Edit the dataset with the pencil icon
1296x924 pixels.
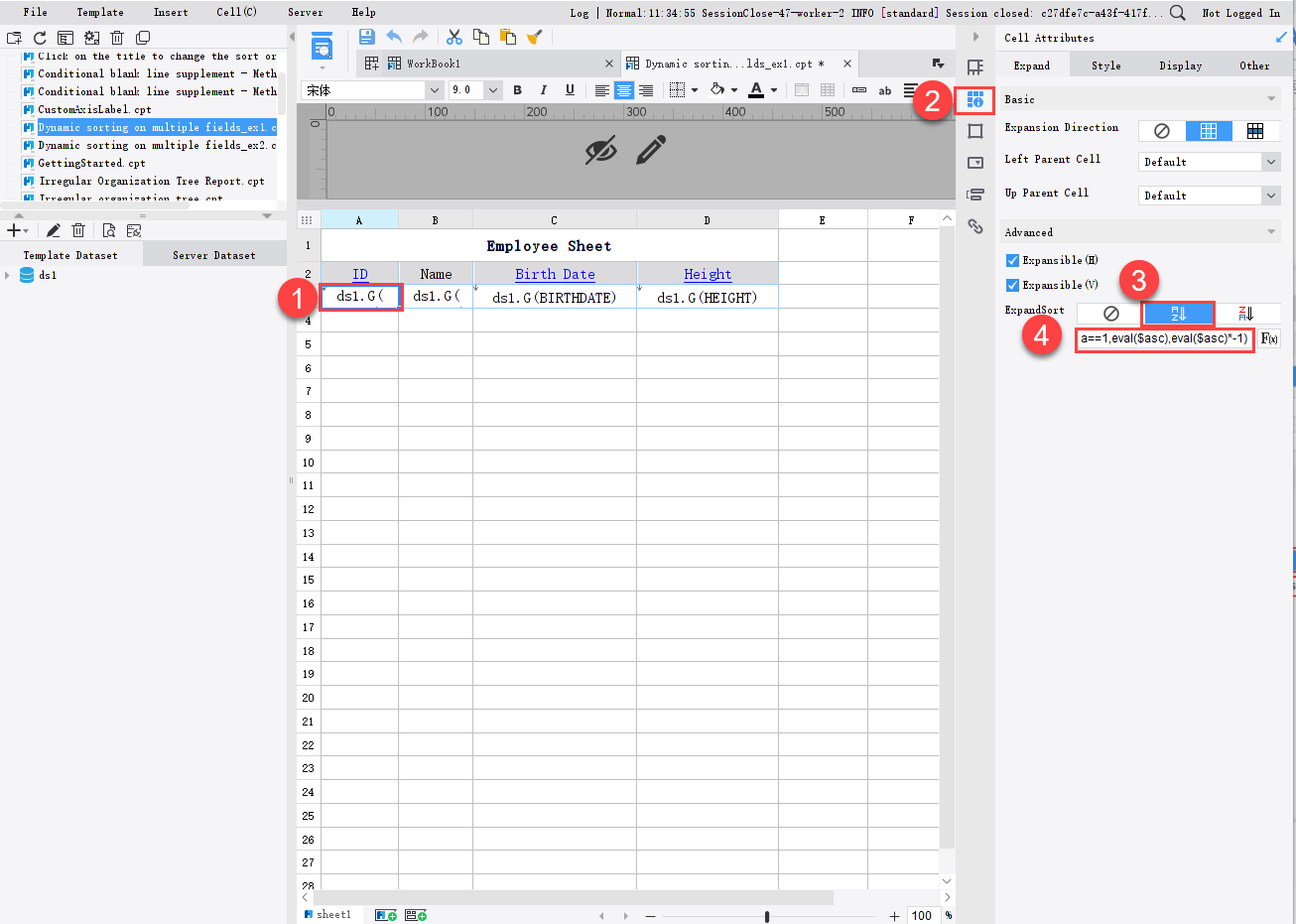[x=54, y=230]
